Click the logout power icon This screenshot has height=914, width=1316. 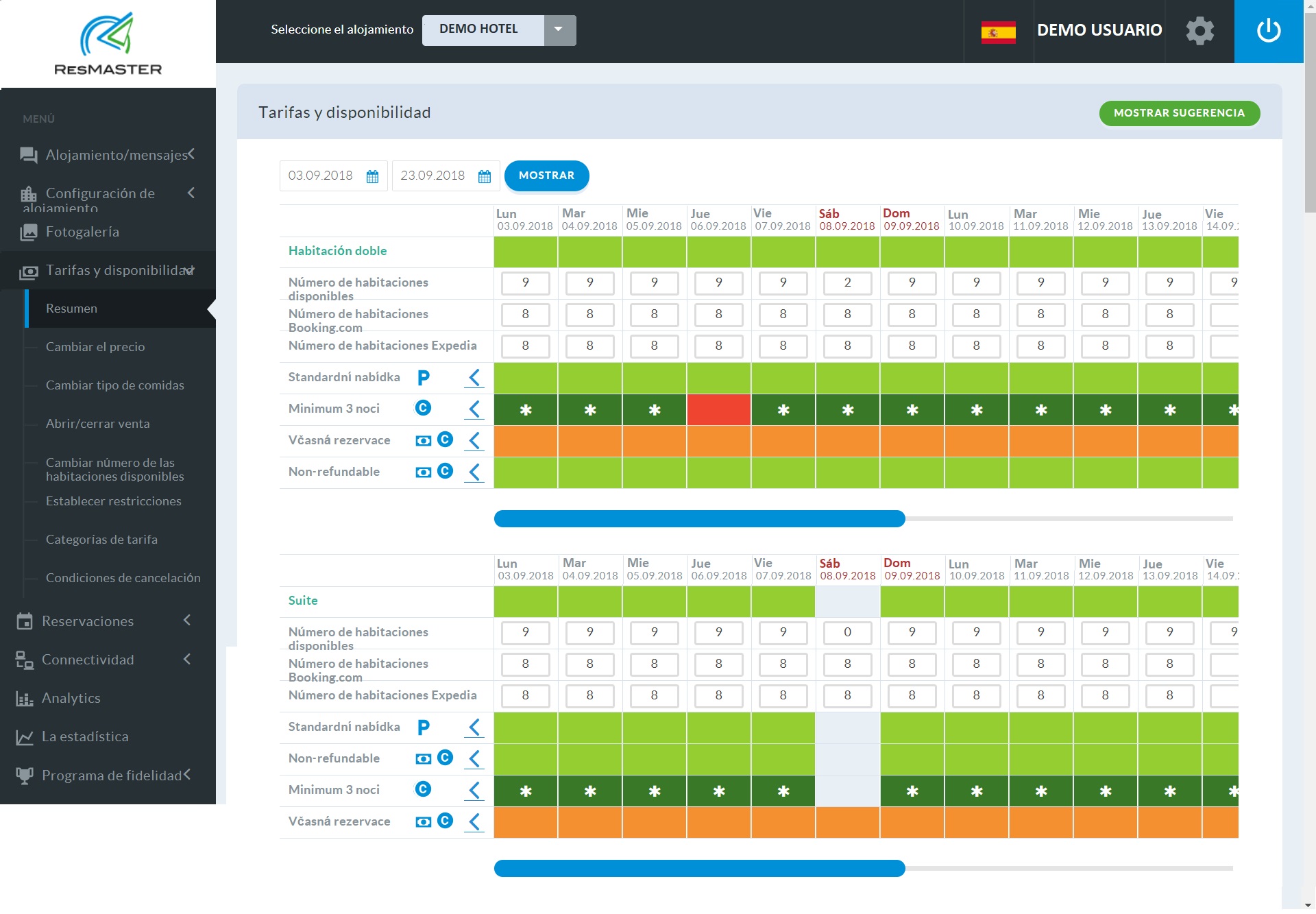tap(1267, 31)
